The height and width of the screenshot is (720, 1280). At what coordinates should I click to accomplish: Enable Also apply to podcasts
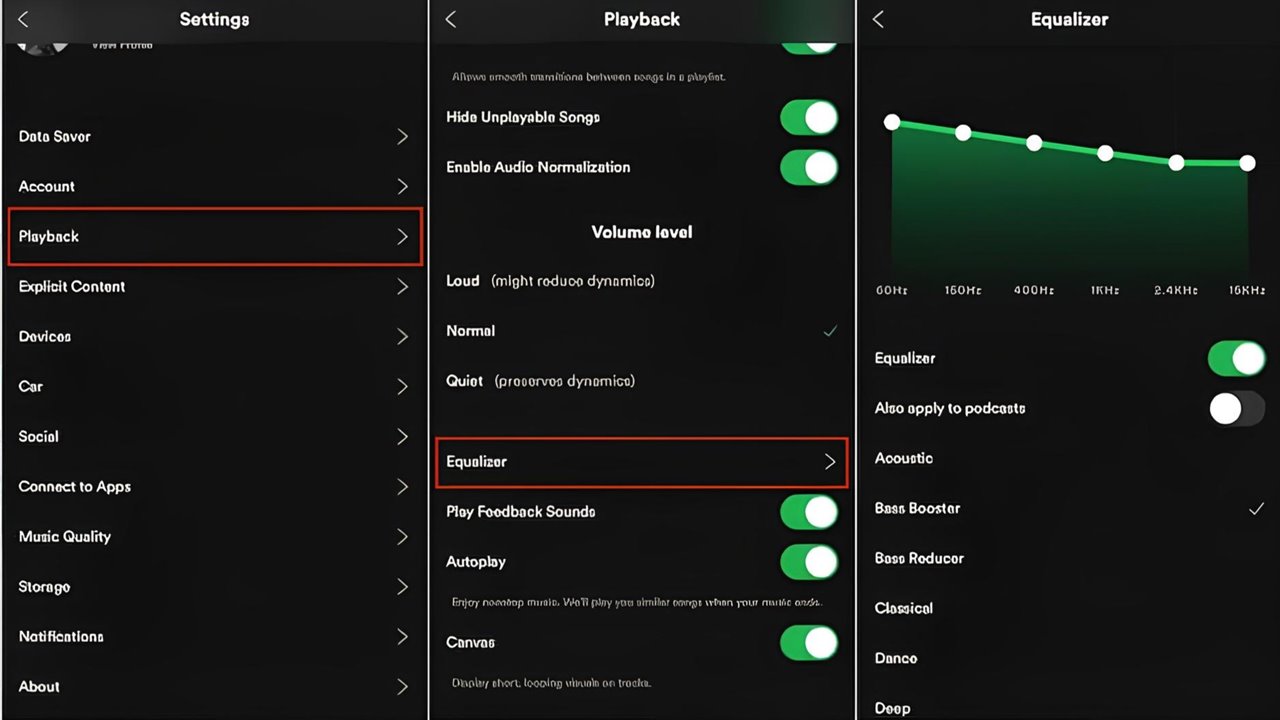[x=1236, y=408]
